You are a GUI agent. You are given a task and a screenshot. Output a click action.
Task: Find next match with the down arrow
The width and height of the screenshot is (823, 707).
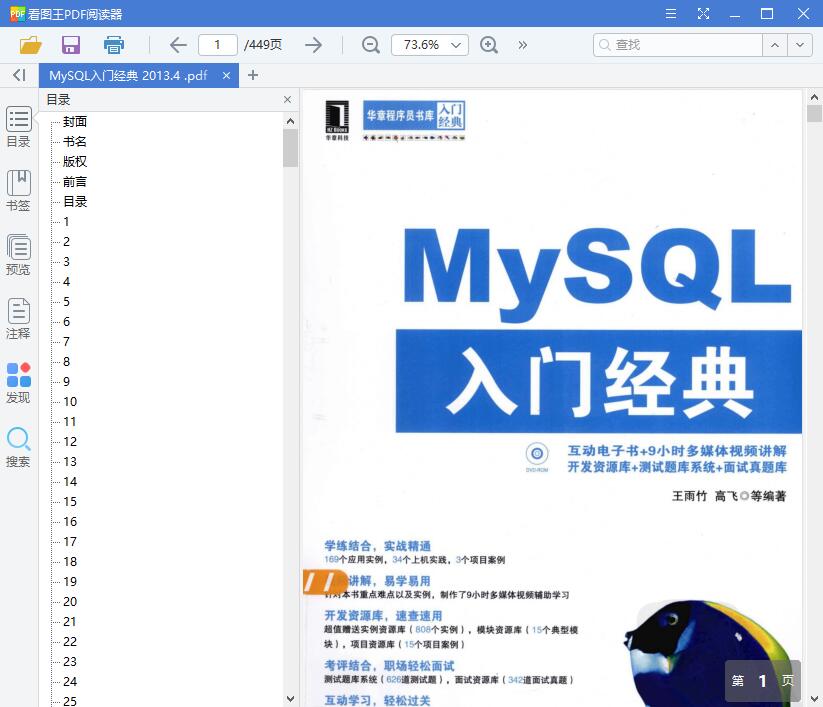click(x=799, y=45)
